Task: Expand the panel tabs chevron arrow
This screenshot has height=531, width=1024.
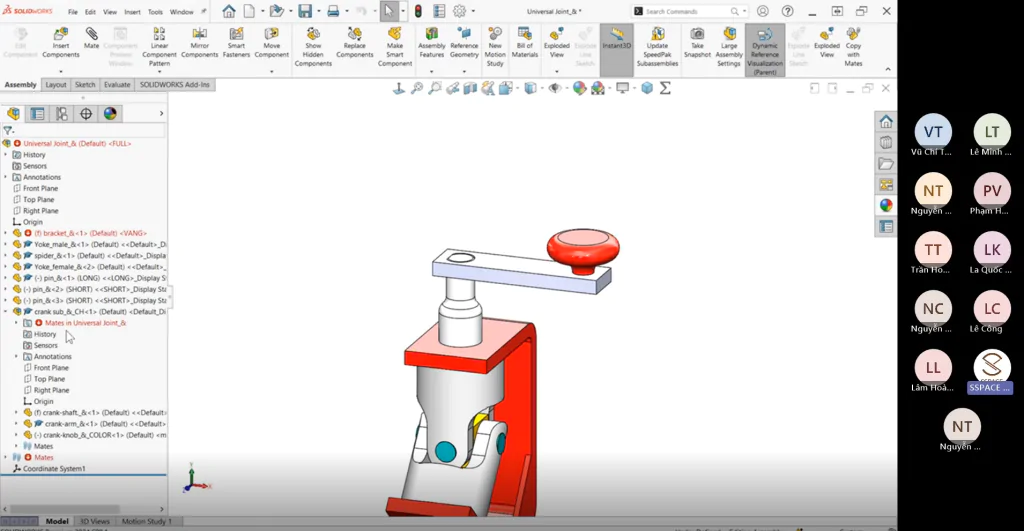Action: (x=161, y=114)
